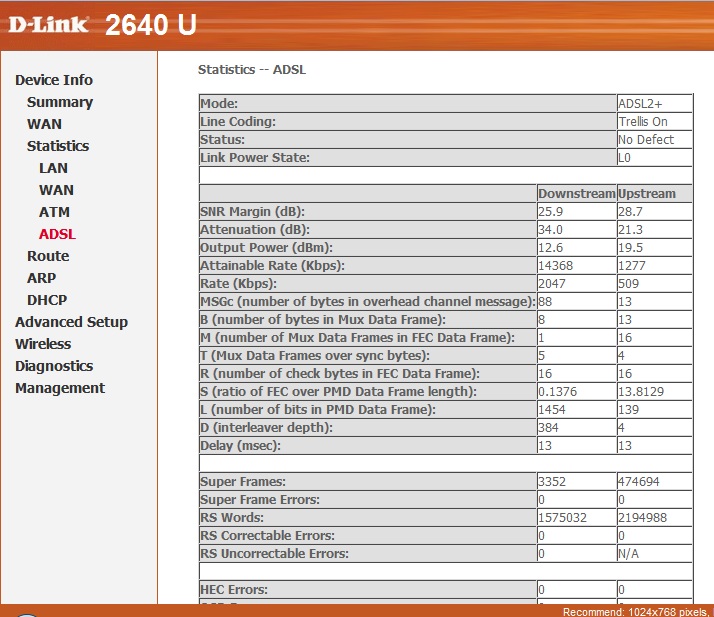
Task: View WAN statistics under Statistics
Action: (56, 190)
